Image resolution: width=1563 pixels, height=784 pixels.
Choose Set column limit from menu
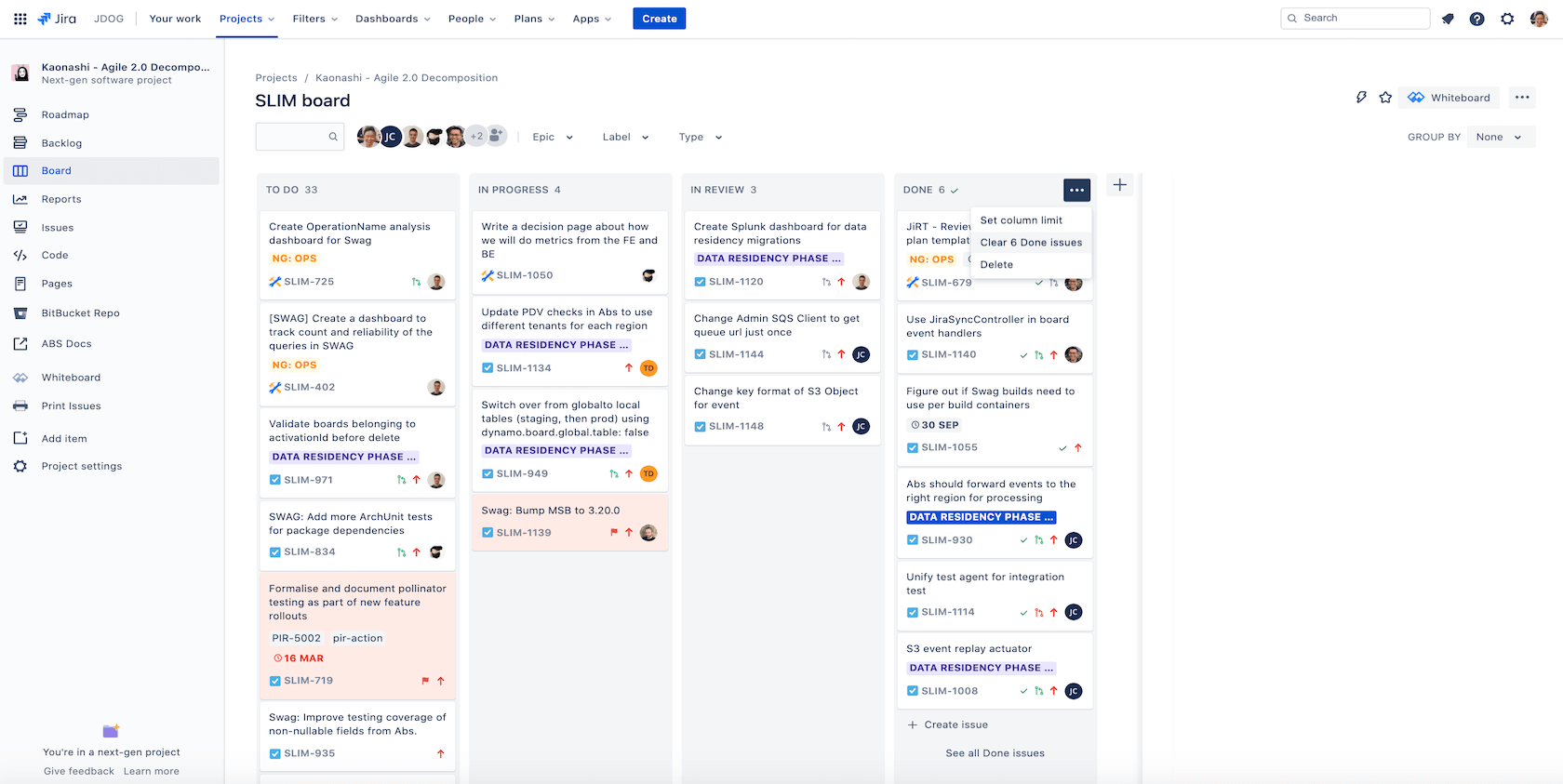(x=1021, y=220)
